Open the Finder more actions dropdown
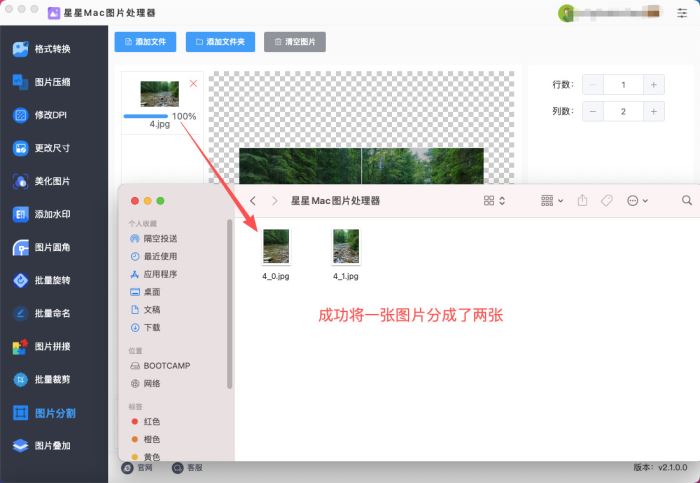The image size is (700, 483). 637,200
